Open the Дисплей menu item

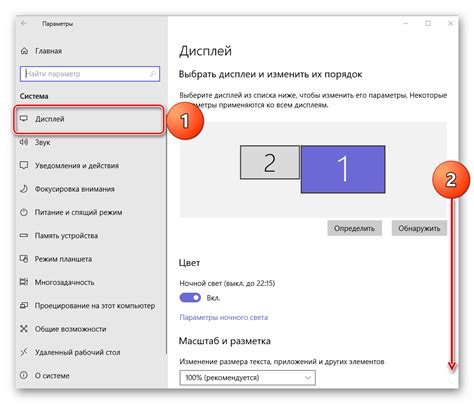[89, 119]
